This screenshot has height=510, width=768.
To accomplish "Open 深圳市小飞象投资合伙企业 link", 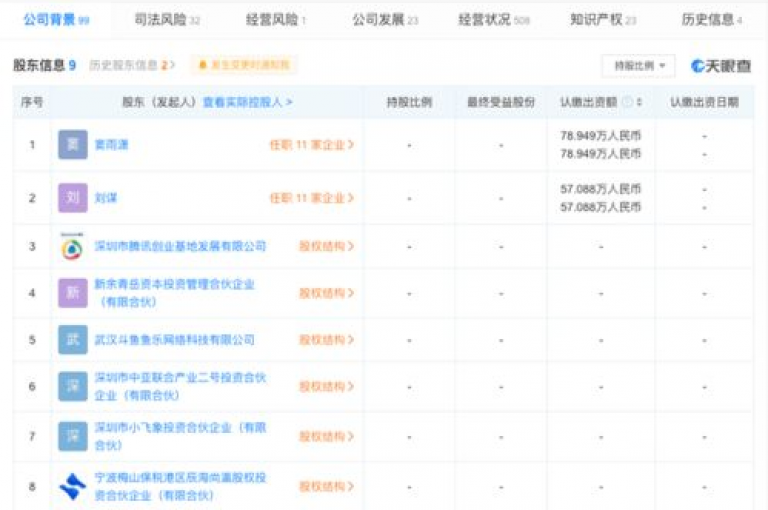I will [180, 436].
